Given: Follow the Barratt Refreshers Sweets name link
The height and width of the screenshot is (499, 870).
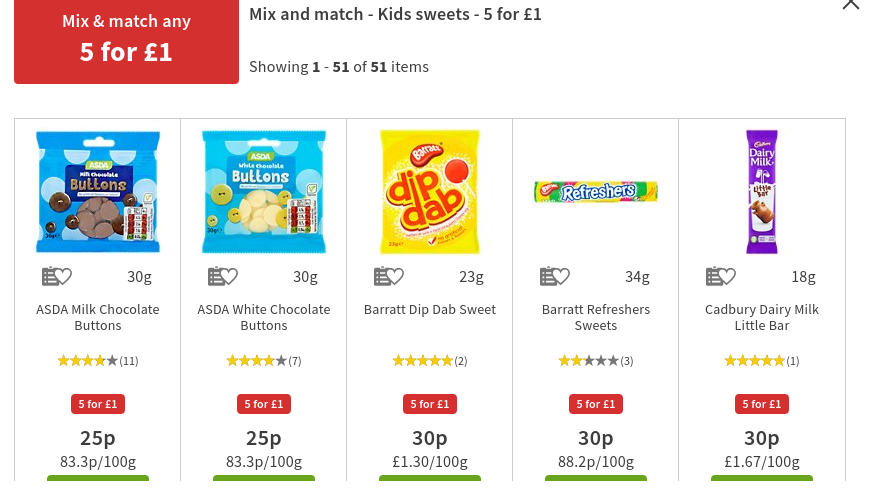Looking at the screenshot, I should 596,317.
